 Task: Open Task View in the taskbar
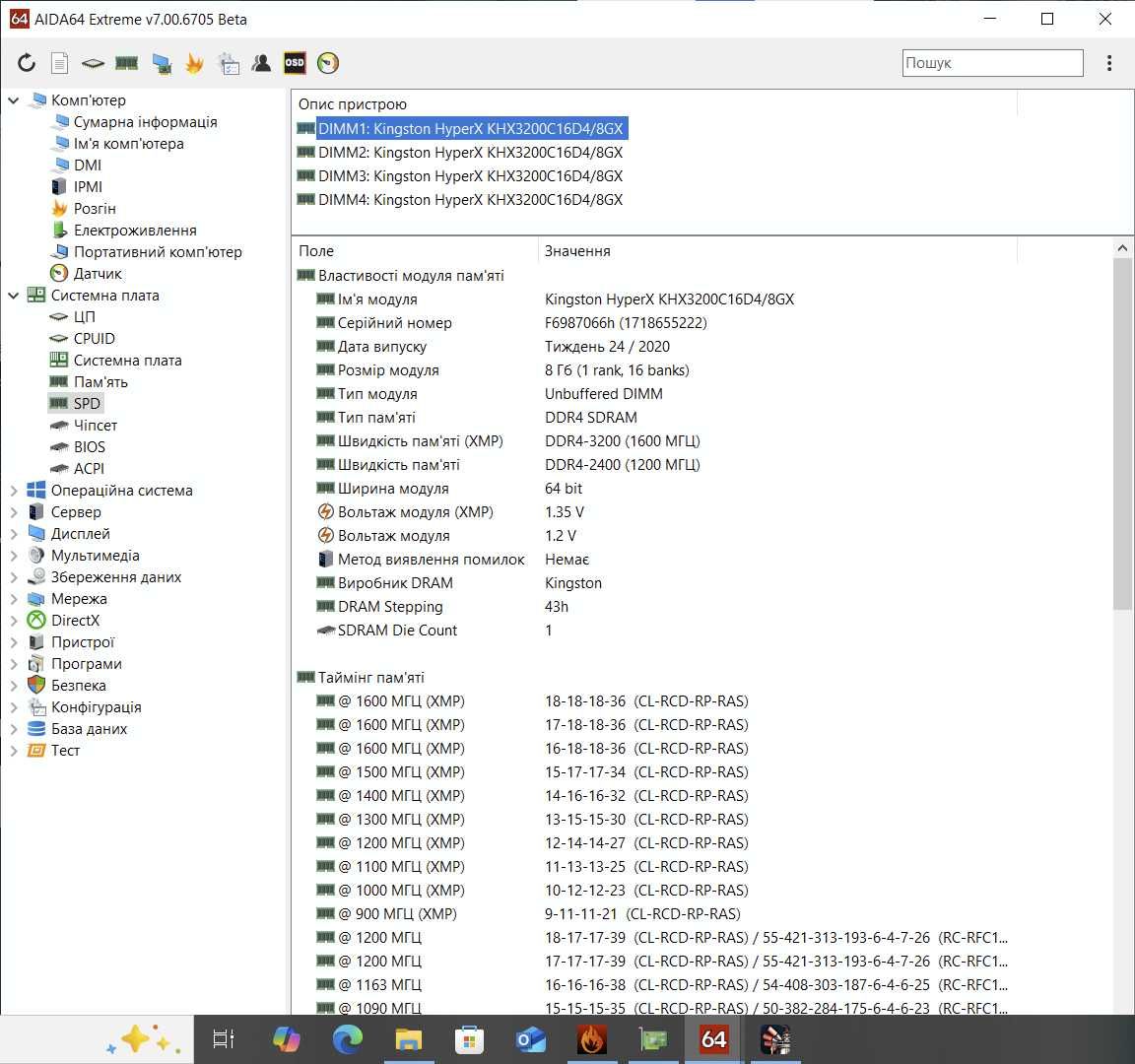pos(223,1039)
